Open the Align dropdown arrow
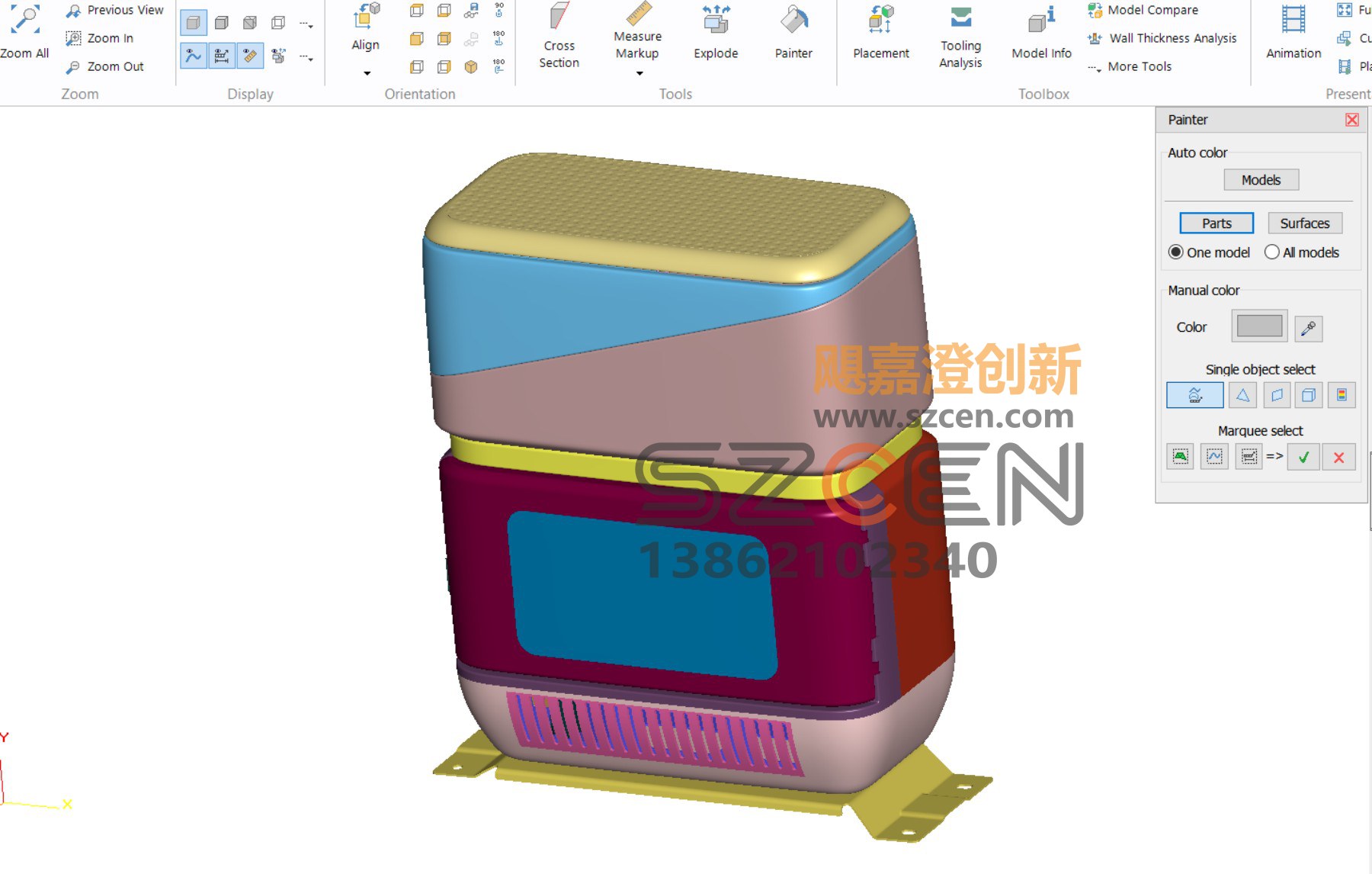The width and height of the screenshot is (1372, 874). pyautogui.click(x=367, y=73)
